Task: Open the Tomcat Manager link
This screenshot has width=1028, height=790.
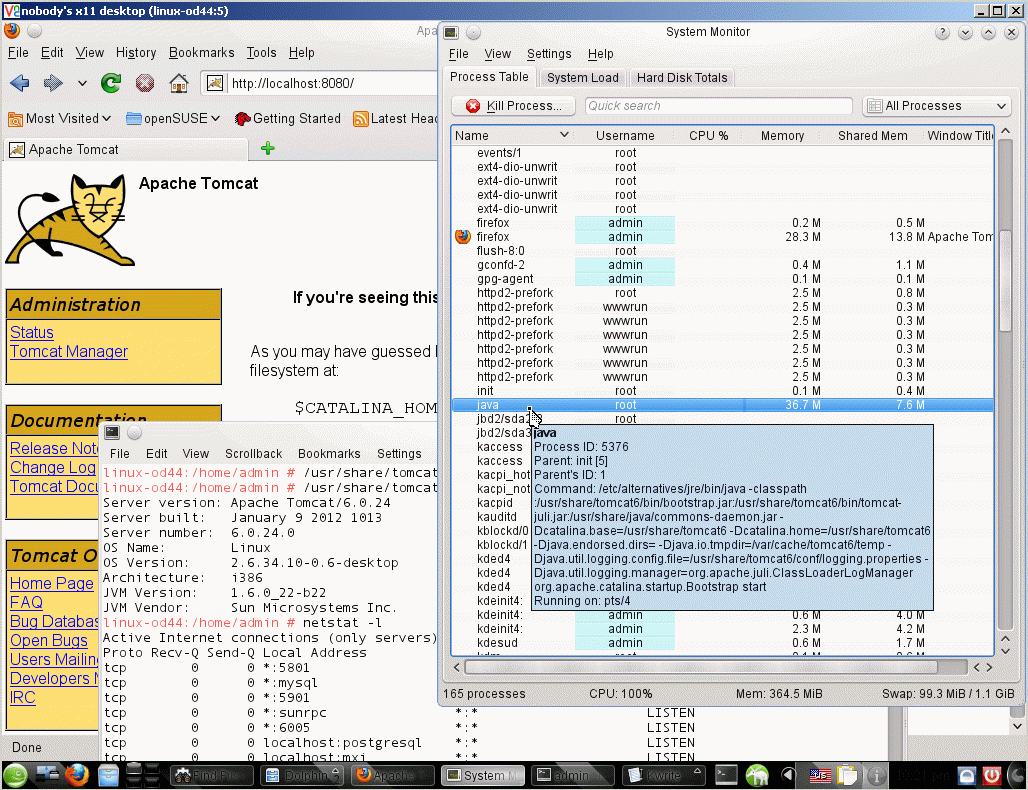Action: point(69,351)
